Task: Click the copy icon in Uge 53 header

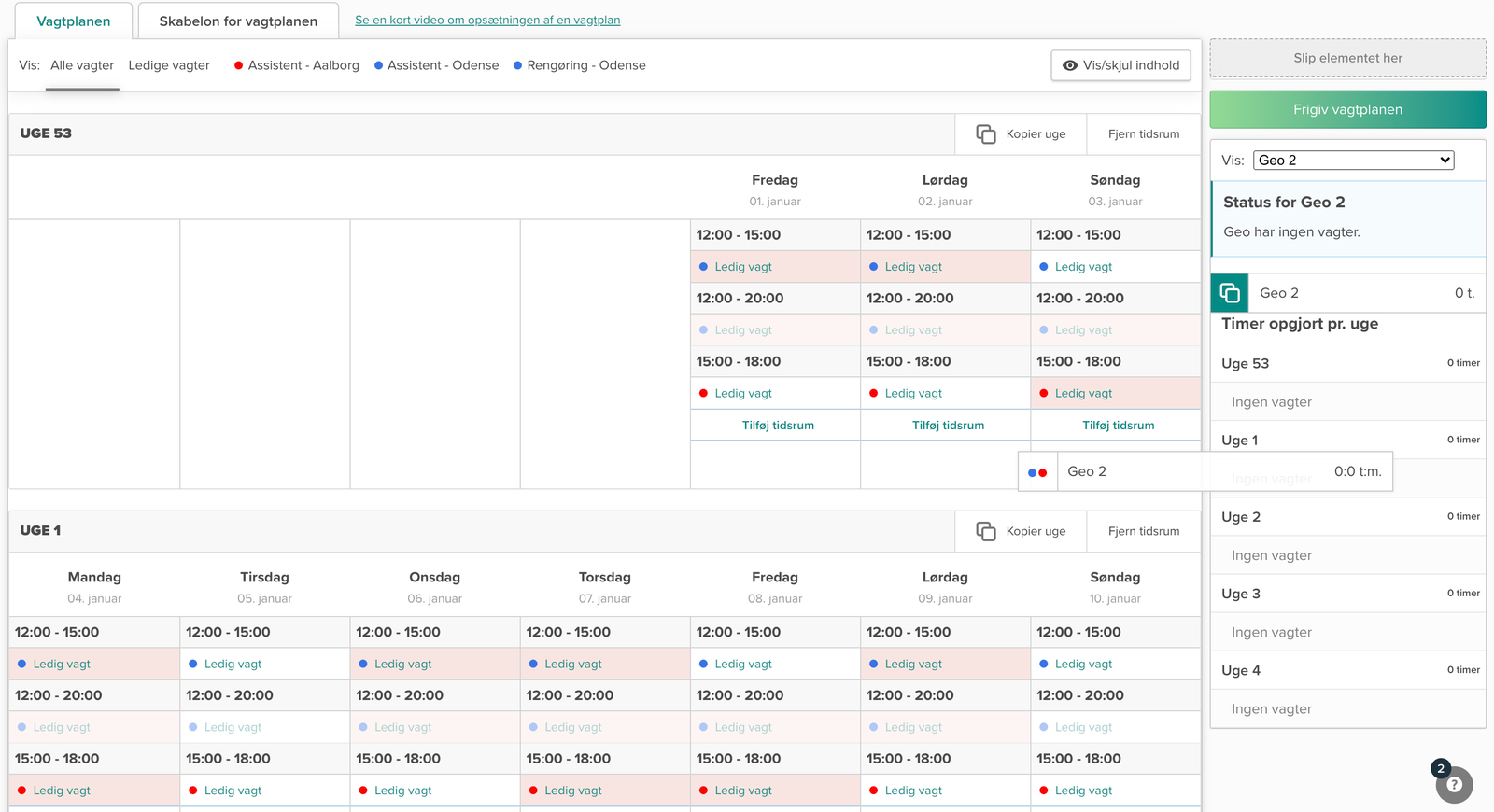Action: tap(985, 134)
